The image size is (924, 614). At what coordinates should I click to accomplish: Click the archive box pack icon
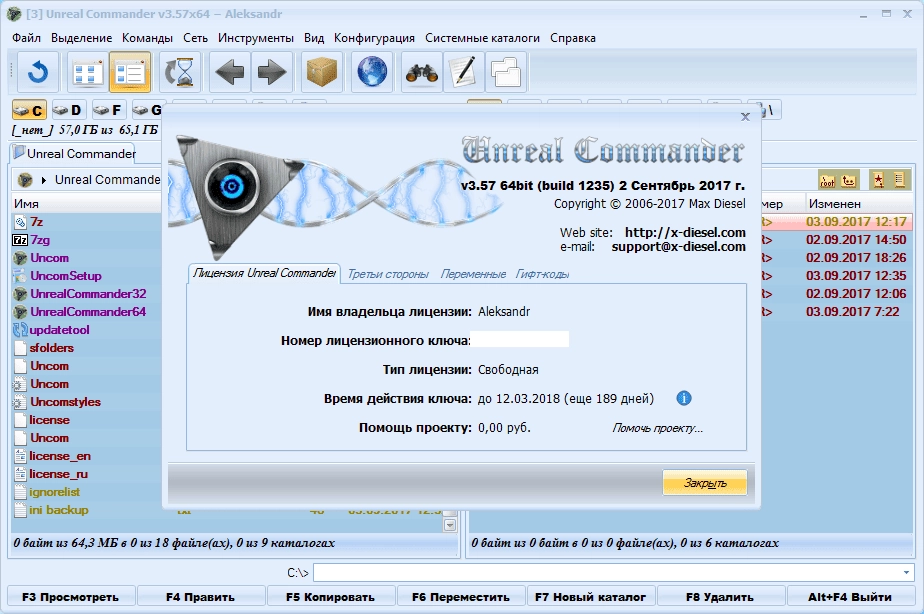tap(322, 72)
